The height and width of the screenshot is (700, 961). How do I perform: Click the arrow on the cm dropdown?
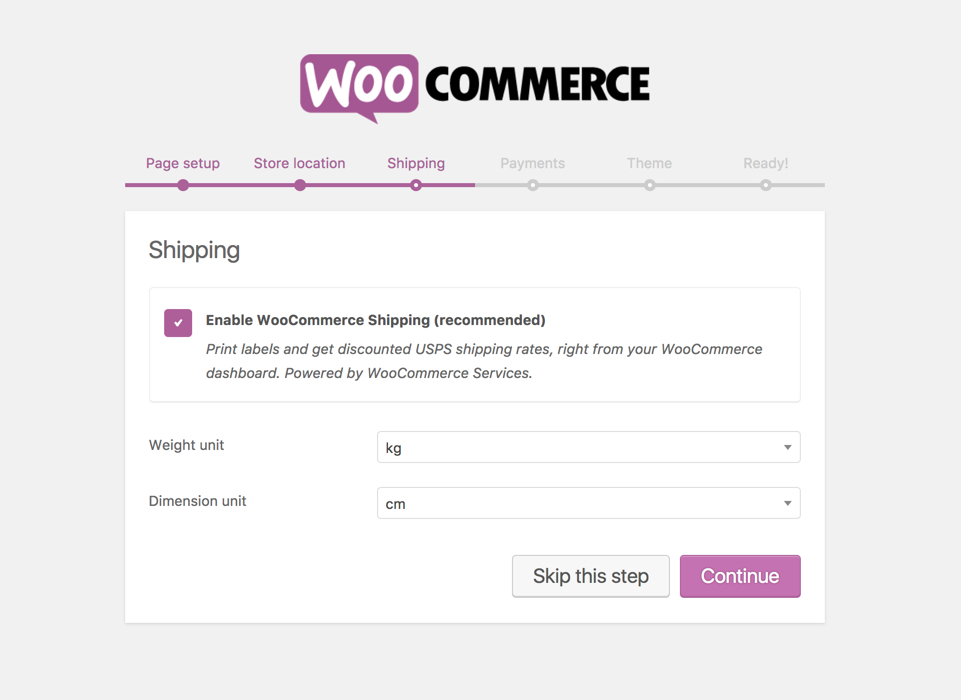point(788,503)
